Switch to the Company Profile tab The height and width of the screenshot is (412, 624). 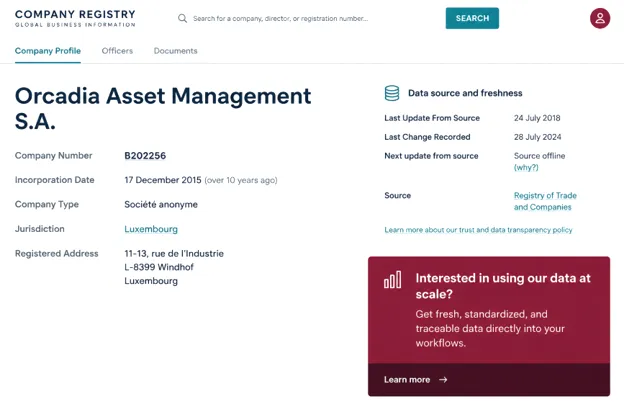click(48, 51)
